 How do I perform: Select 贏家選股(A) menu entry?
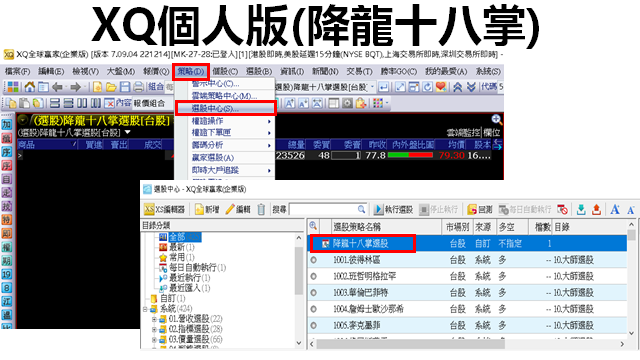coord(213,158)
